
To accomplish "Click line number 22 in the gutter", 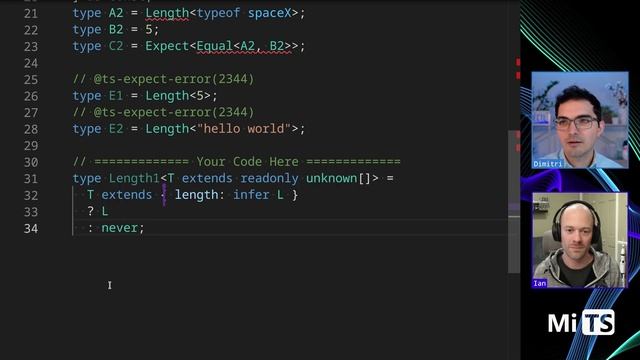I will pos(31,30).
